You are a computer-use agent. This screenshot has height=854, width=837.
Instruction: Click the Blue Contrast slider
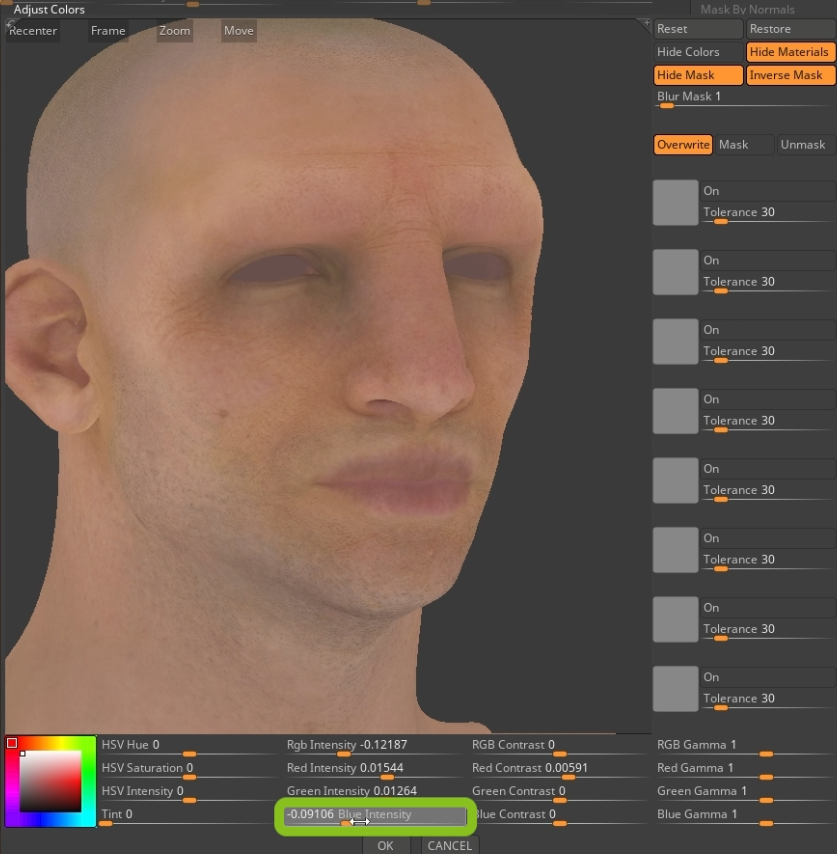pyautogui.click(x=559, y=816)
